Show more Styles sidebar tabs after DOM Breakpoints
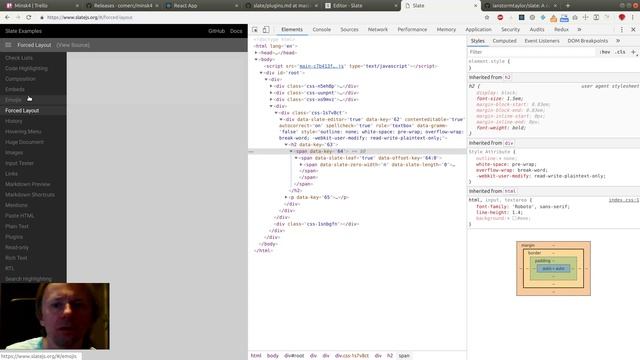This screenshot has width=640, height=360. coord(618,41)
